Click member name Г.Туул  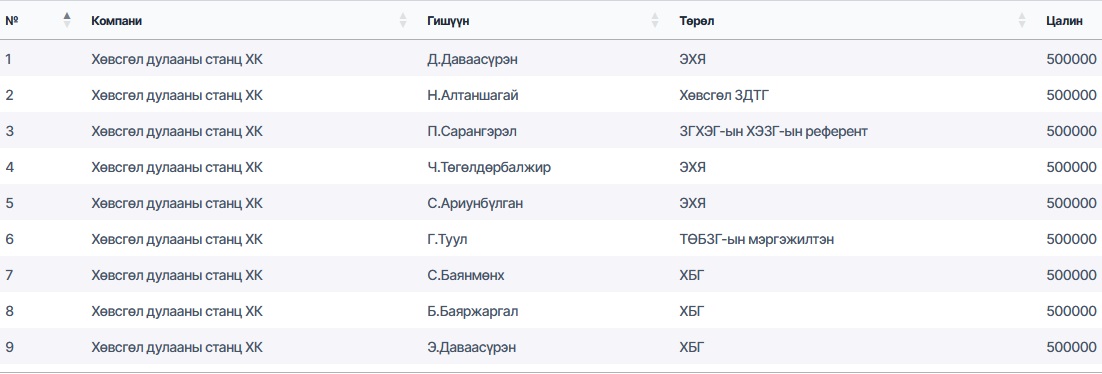[x=447, y=240]
